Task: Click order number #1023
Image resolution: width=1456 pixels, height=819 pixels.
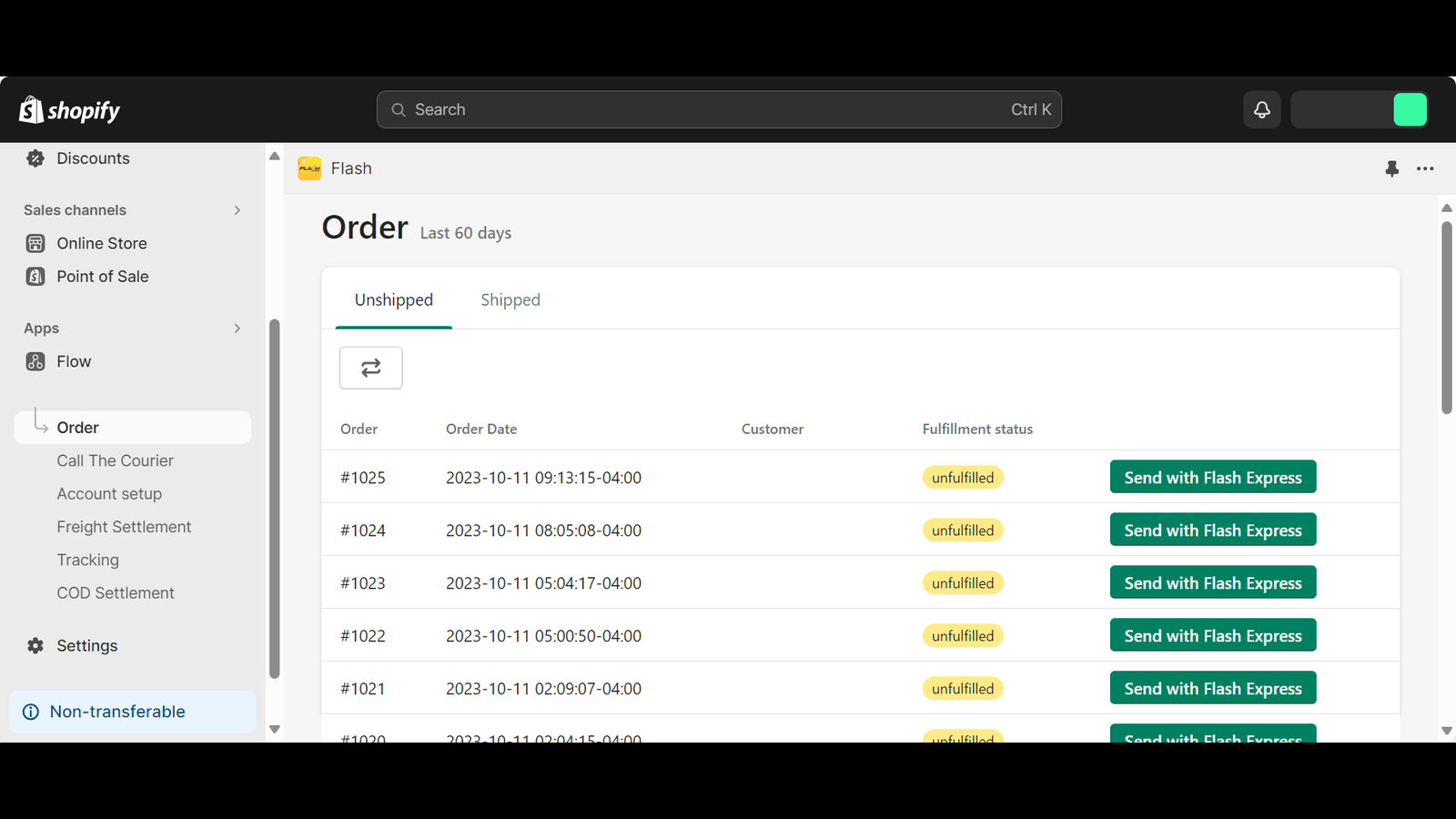Action: [363, 583]
